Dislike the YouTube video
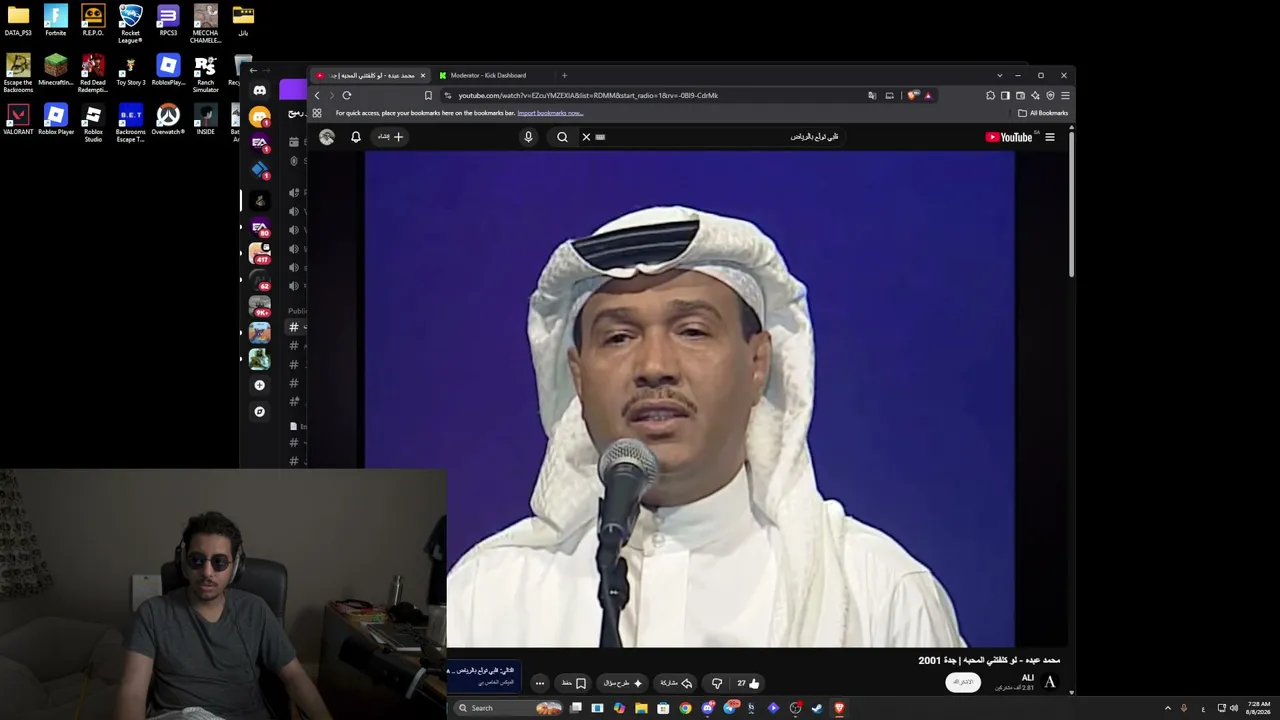The height and width of the screenshot is (720, 1280). tap(717, 683)
